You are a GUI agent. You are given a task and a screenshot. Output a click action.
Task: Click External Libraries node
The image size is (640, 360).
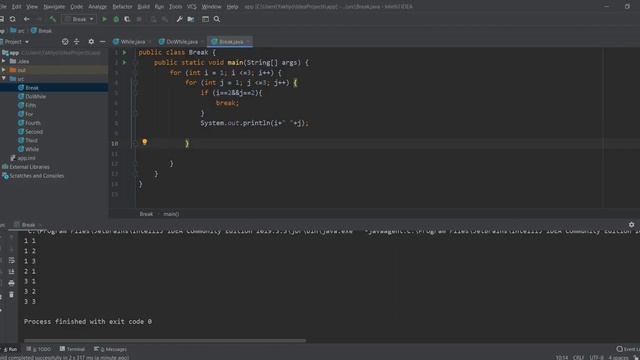(x=29, y=167)
